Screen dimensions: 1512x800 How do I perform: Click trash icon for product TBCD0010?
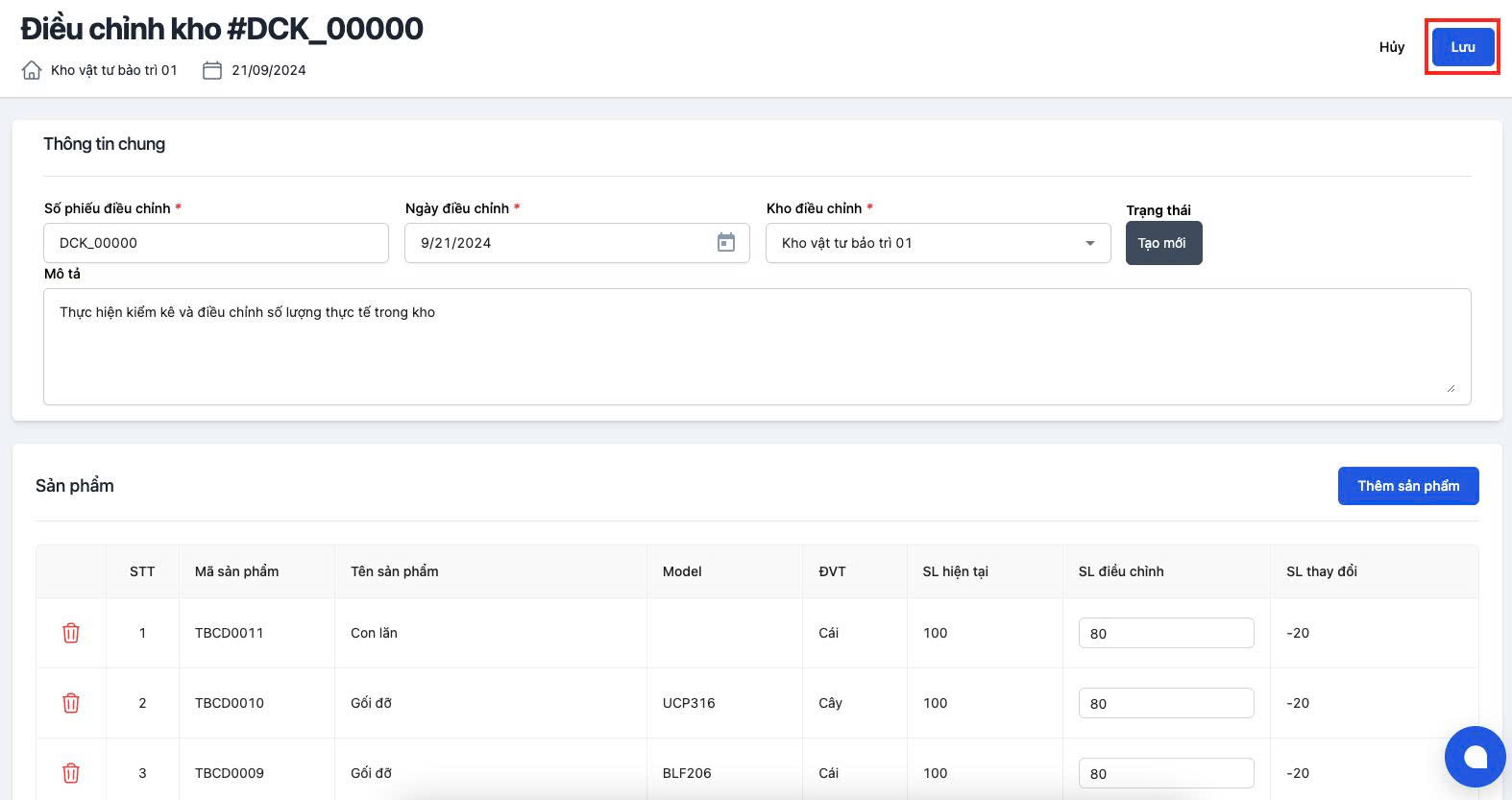coord(71,703)
